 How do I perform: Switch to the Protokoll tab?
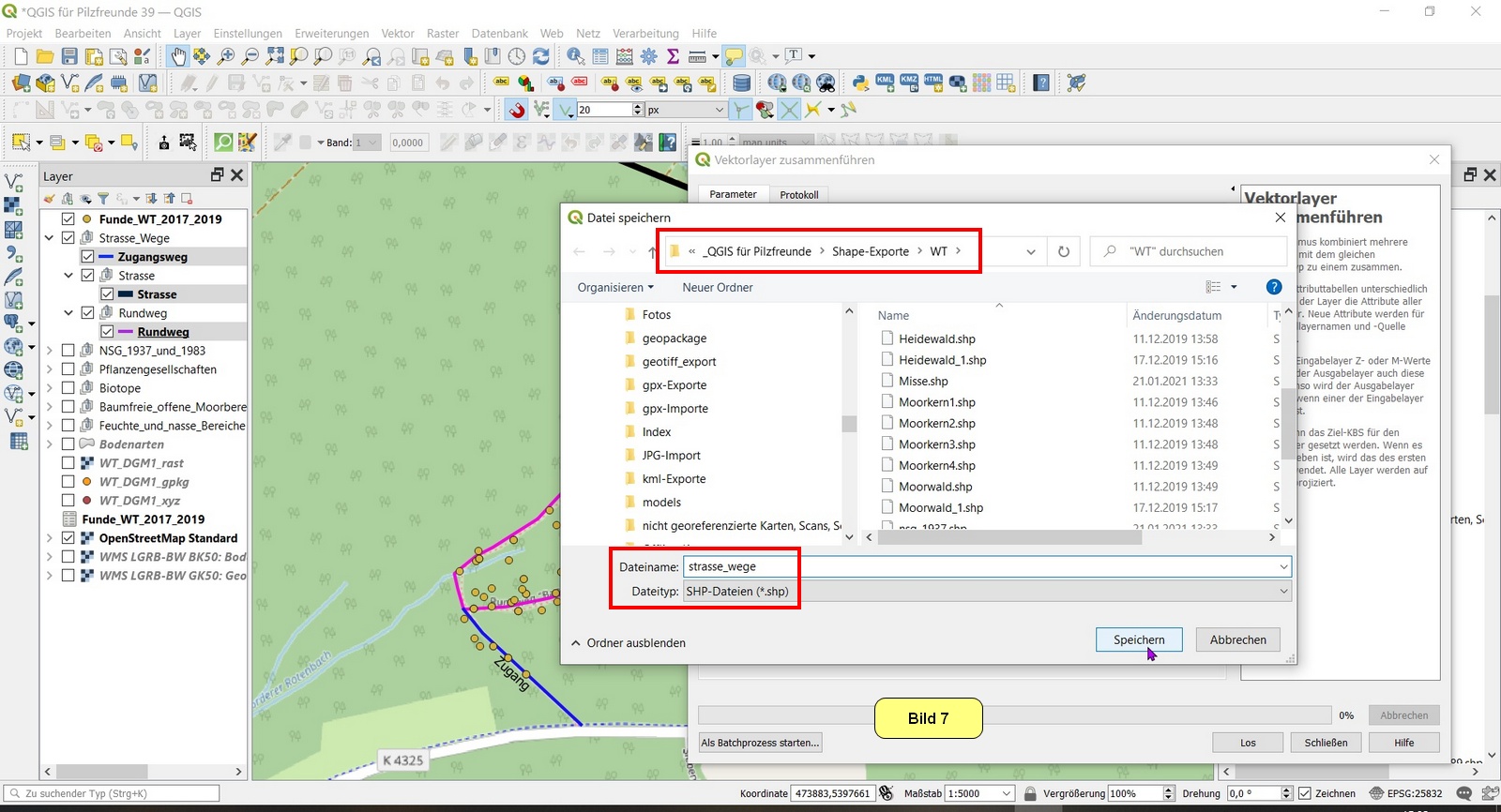798,195
